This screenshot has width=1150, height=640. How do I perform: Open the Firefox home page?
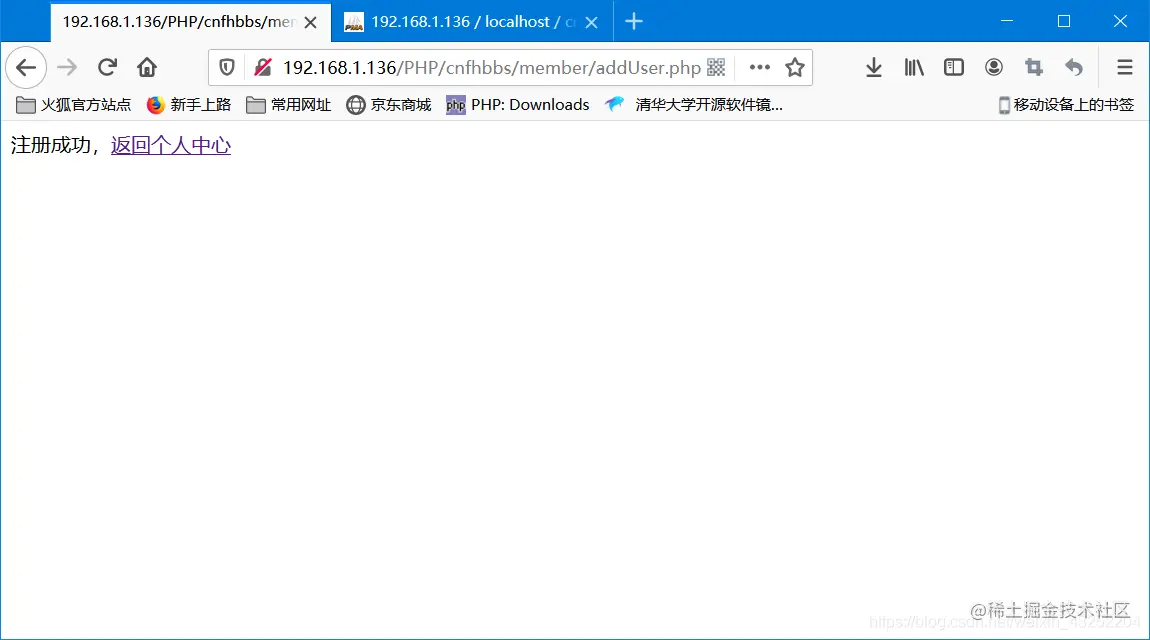point(147,67)
